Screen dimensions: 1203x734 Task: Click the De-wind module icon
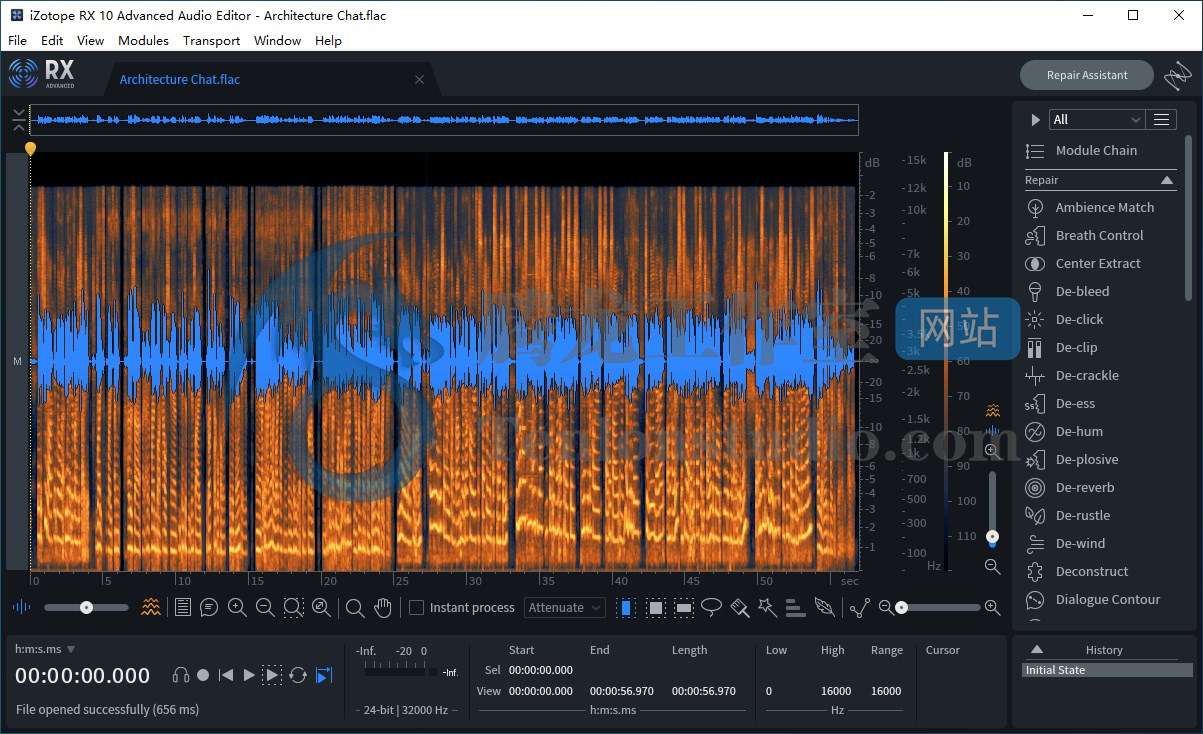click(x=1035, y=543)
